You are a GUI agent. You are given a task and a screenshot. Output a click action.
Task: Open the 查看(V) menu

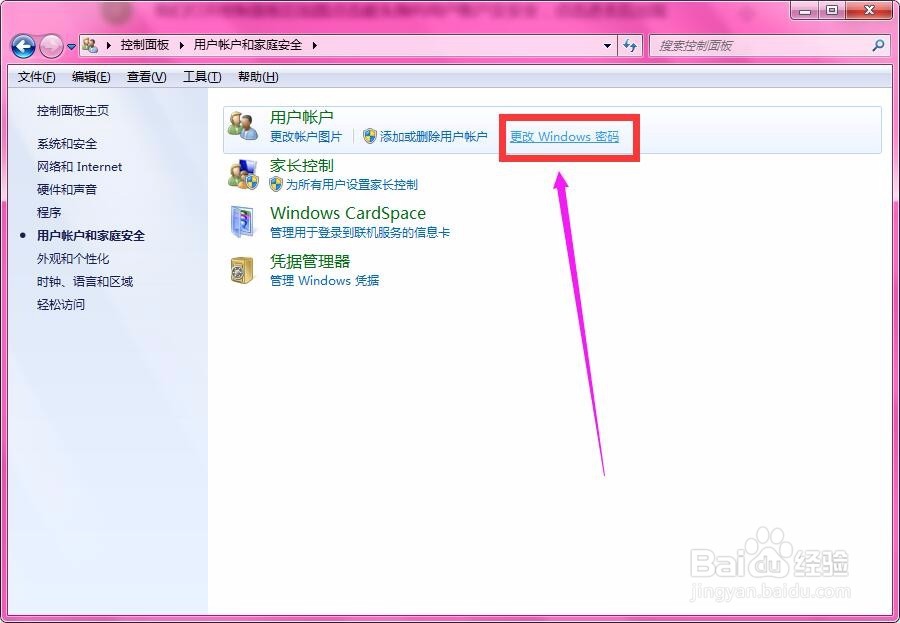[146, 77]
